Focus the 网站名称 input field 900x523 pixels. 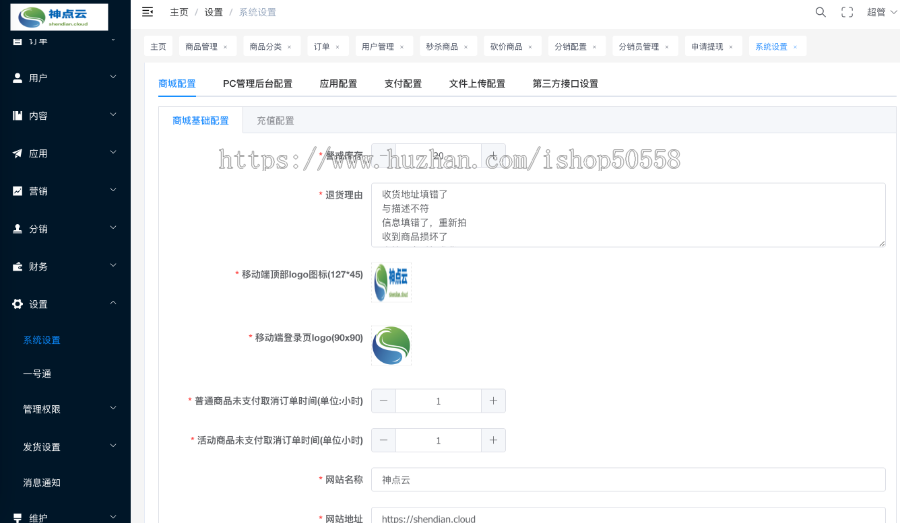629,479
